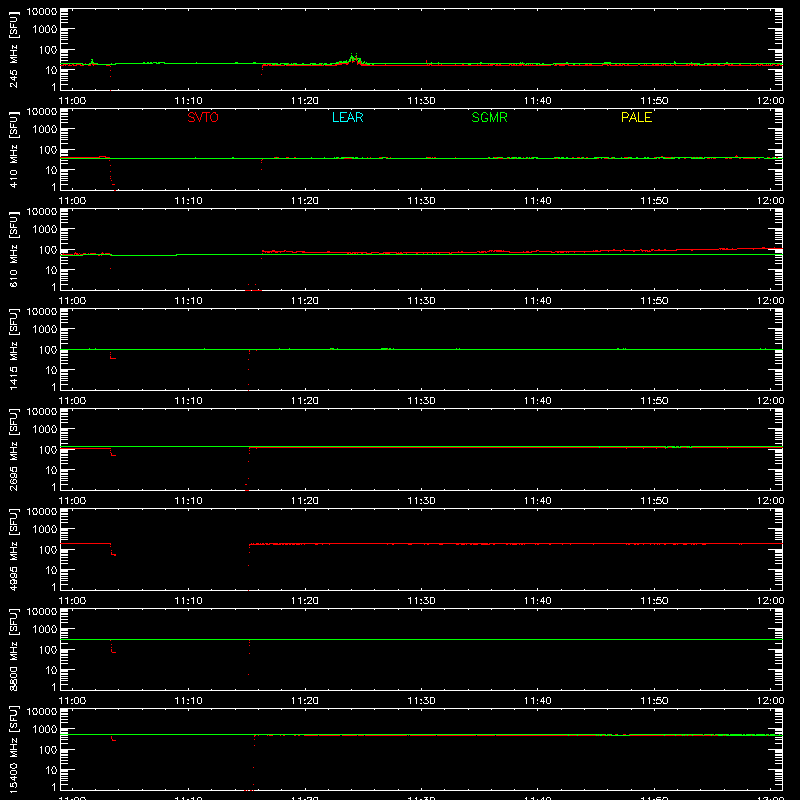Click the 245 MHz burst peak near 11:24
Viewport: 800px width, 800px height.
point(353,57)
